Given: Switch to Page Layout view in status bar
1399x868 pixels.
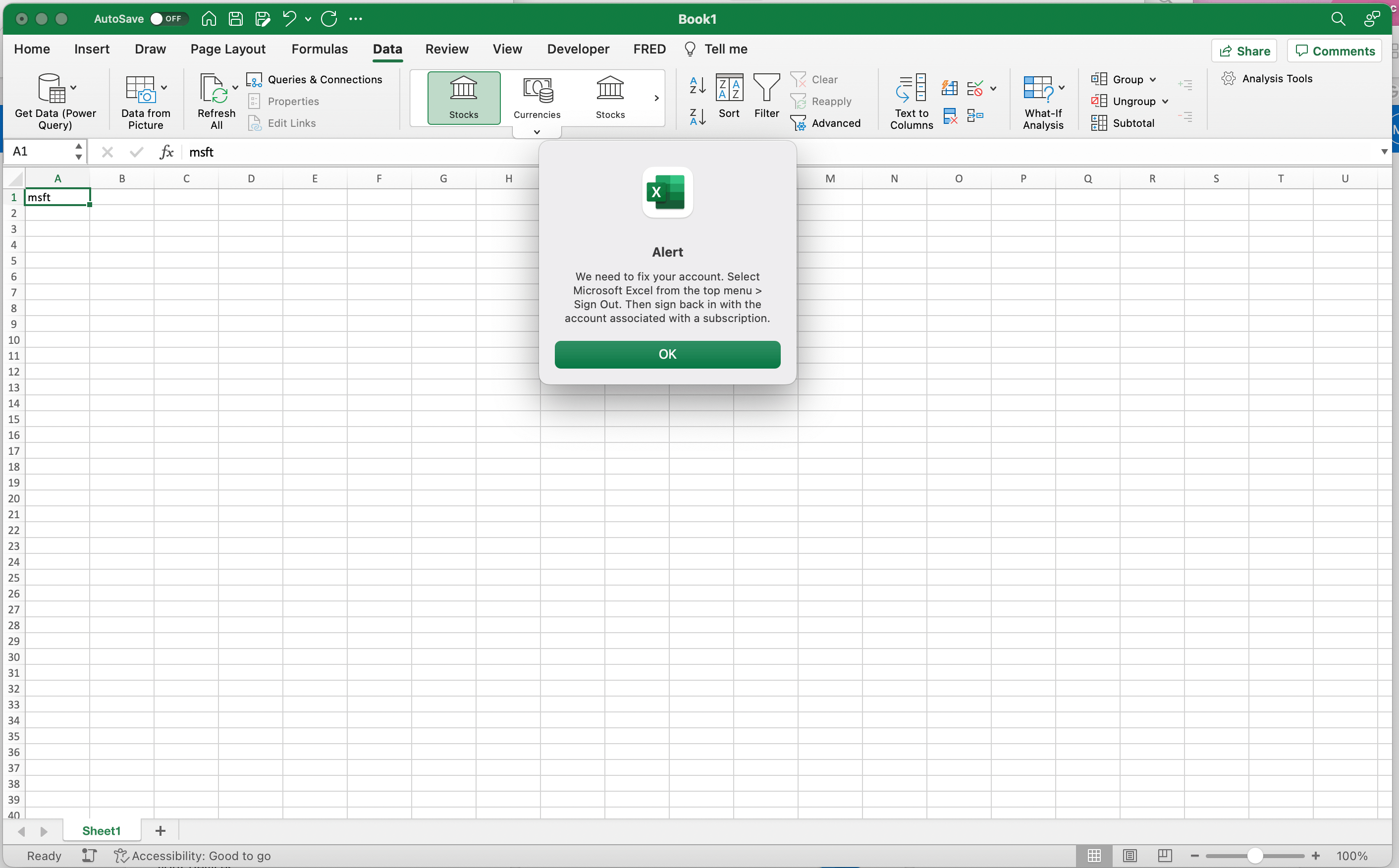Looking at the screenshot, I should tap(1130, 856).
